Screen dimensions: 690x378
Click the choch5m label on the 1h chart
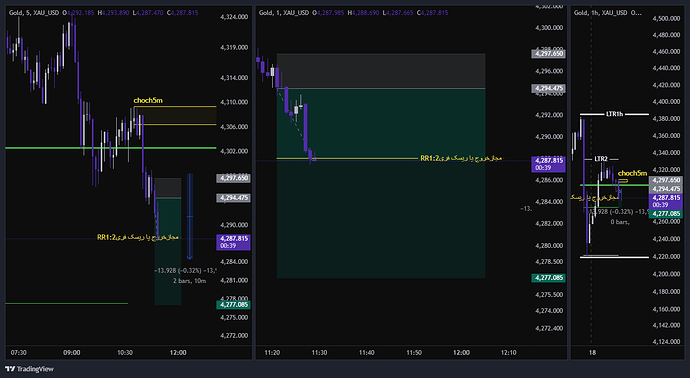(x=632, y=173)
